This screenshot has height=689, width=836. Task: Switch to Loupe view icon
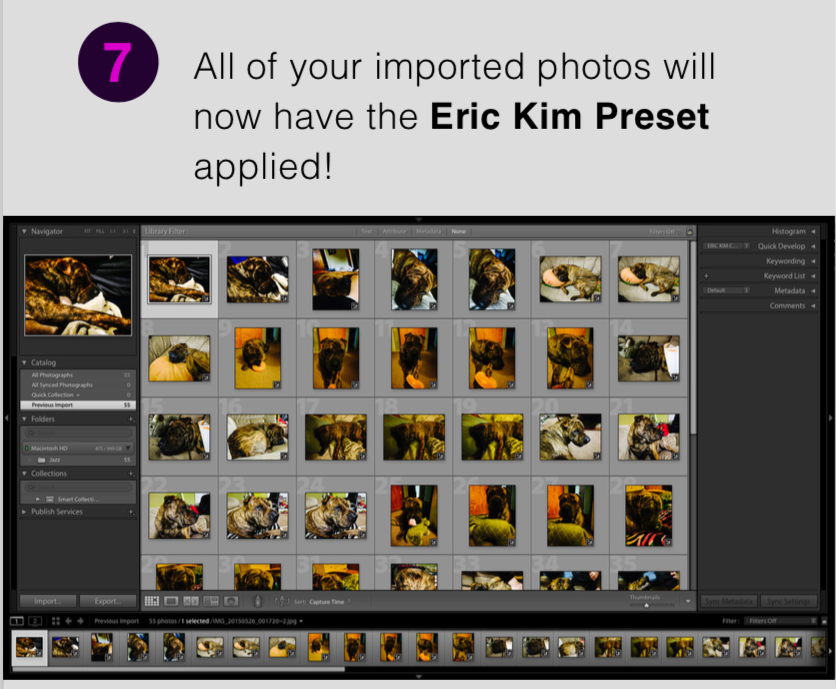[x=171, y=601]
